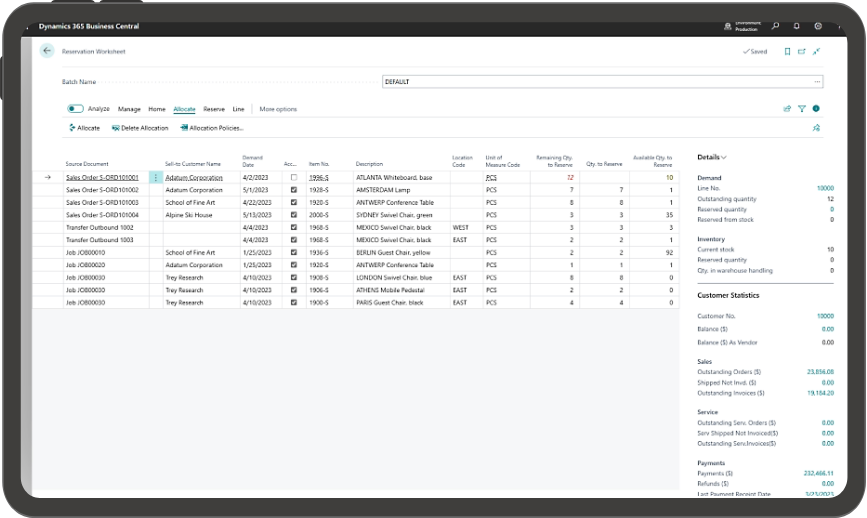Open the Home menu
The image size is (867, 518).
[x=156, y=109]
